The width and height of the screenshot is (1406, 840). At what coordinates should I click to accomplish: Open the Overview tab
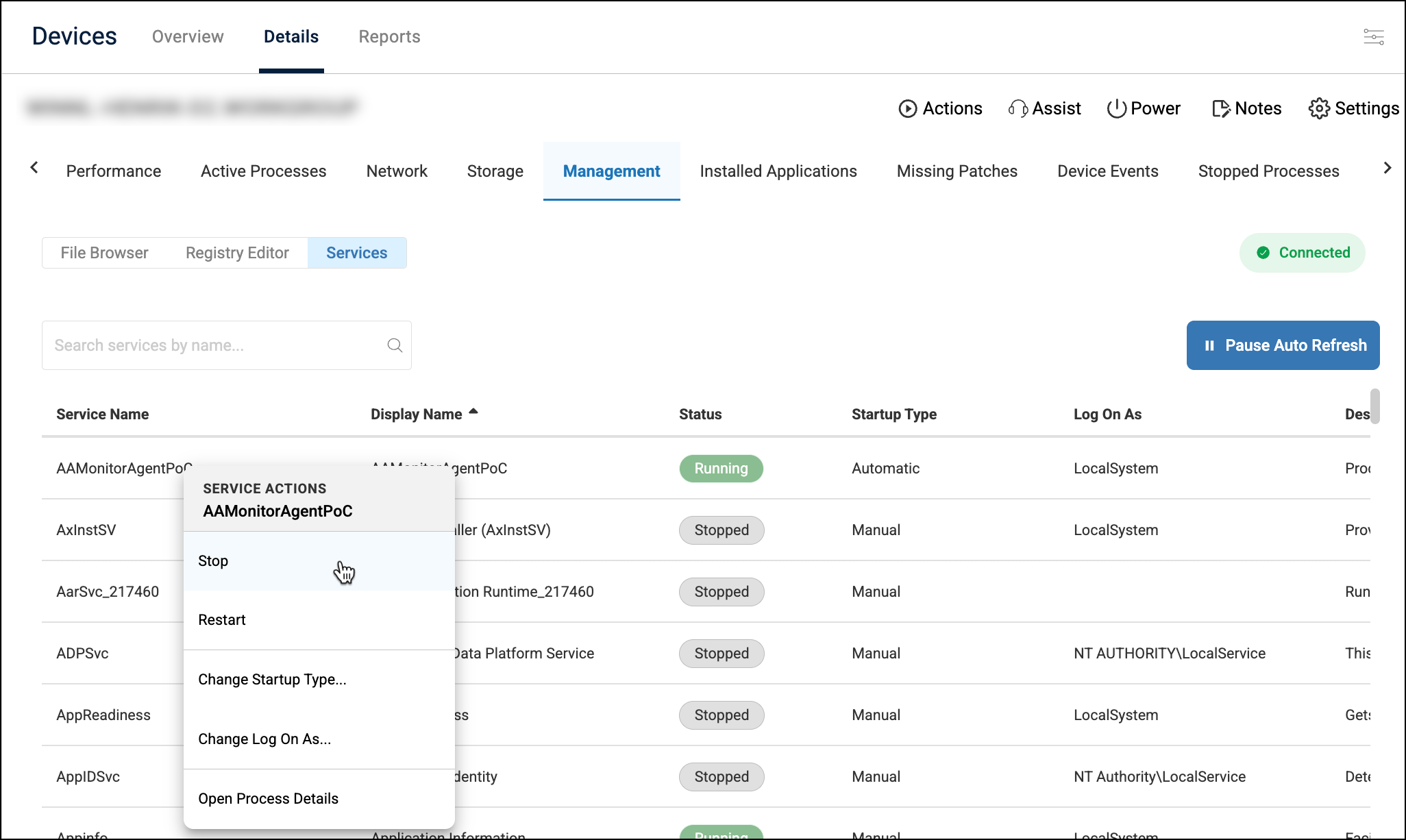point(188,37)
